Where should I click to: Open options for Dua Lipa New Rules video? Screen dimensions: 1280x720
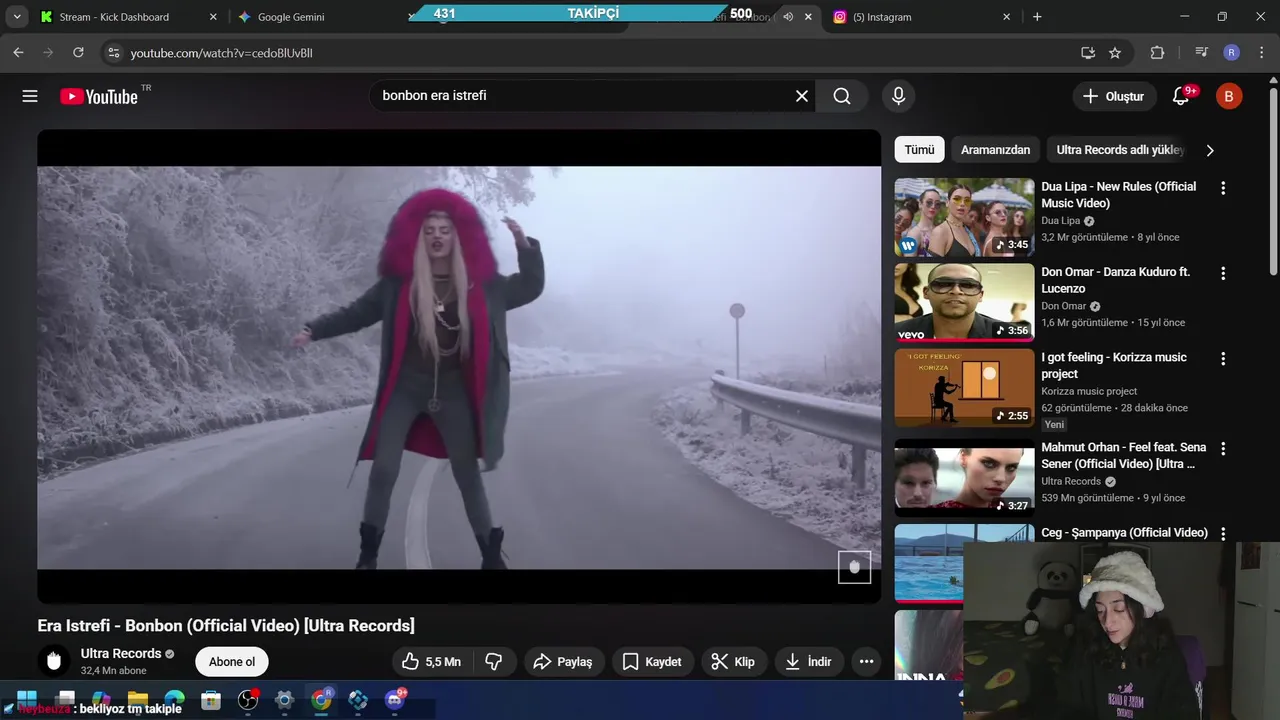pyautogui.click(x=1222, y=188)
